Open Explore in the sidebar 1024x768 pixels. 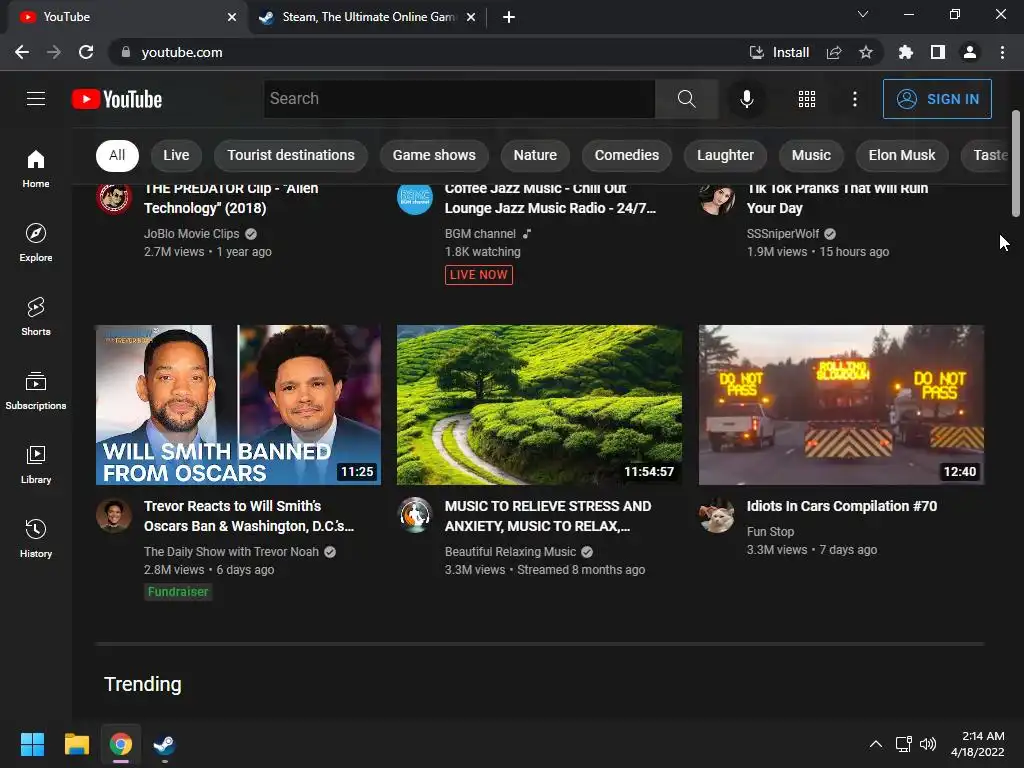pyautogui.click(x=36, y=242)
